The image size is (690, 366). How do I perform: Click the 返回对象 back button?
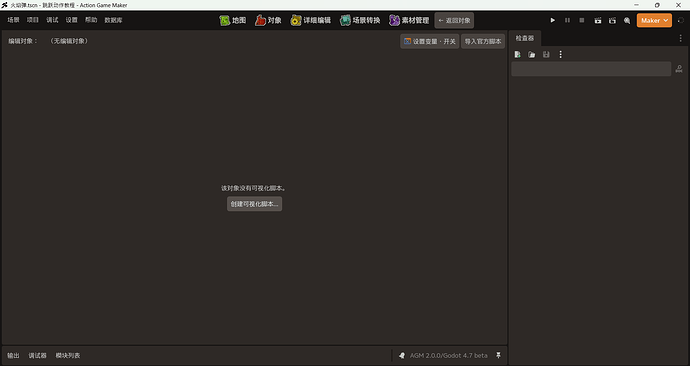pyautogui.click(x=454, y=20)
